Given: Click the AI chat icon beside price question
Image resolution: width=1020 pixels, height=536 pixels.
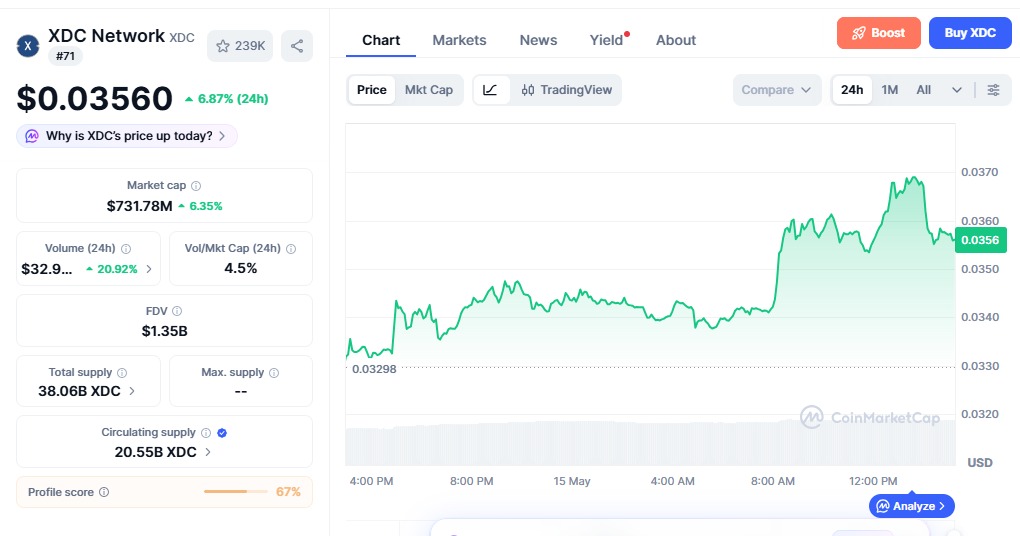Looking at the screenshot, I should (x=32, y=136).
